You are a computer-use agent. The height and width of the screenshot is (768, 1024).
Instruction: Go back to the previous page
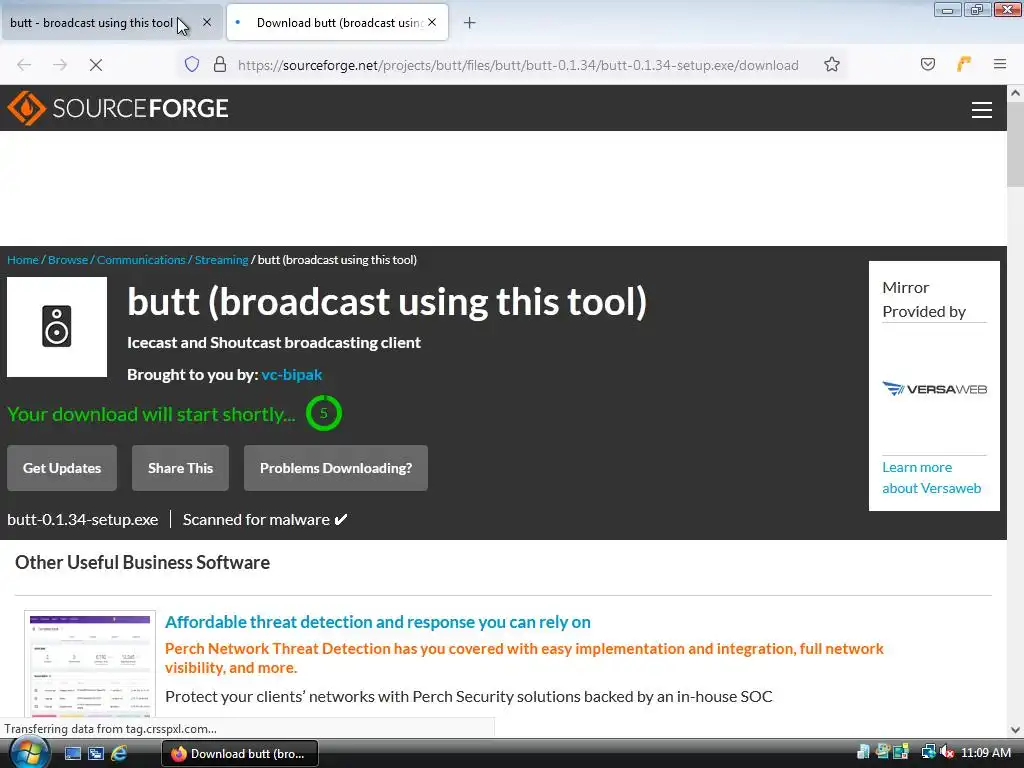point(24,65)
